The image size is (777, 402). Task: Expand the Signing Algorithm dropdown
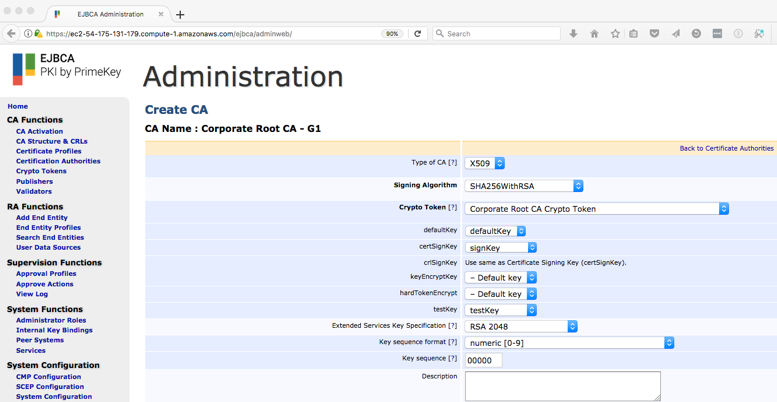click(x=524, y=186)
